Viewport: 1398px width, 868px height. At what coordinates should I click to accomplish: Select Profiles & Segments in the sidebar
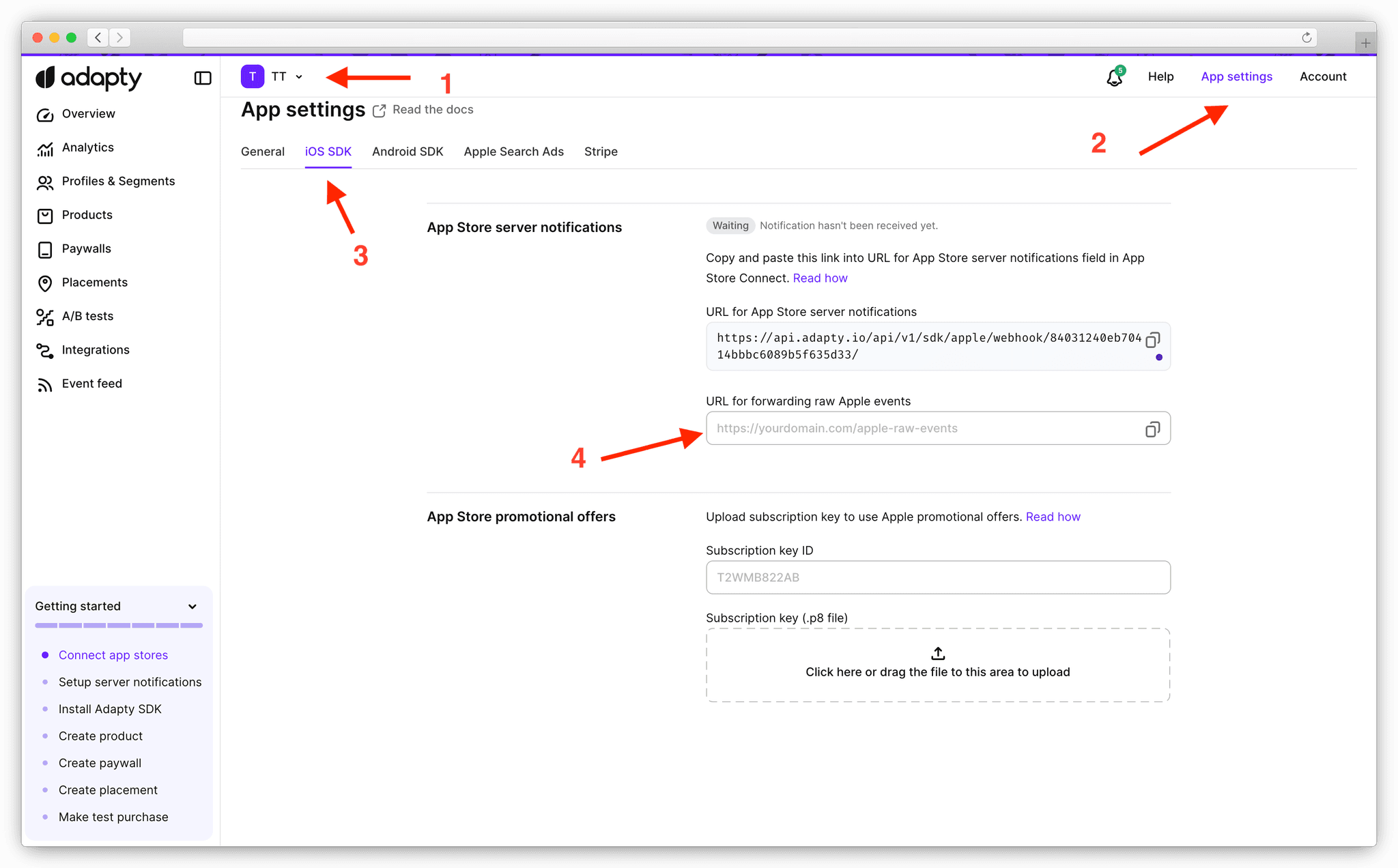45,182
